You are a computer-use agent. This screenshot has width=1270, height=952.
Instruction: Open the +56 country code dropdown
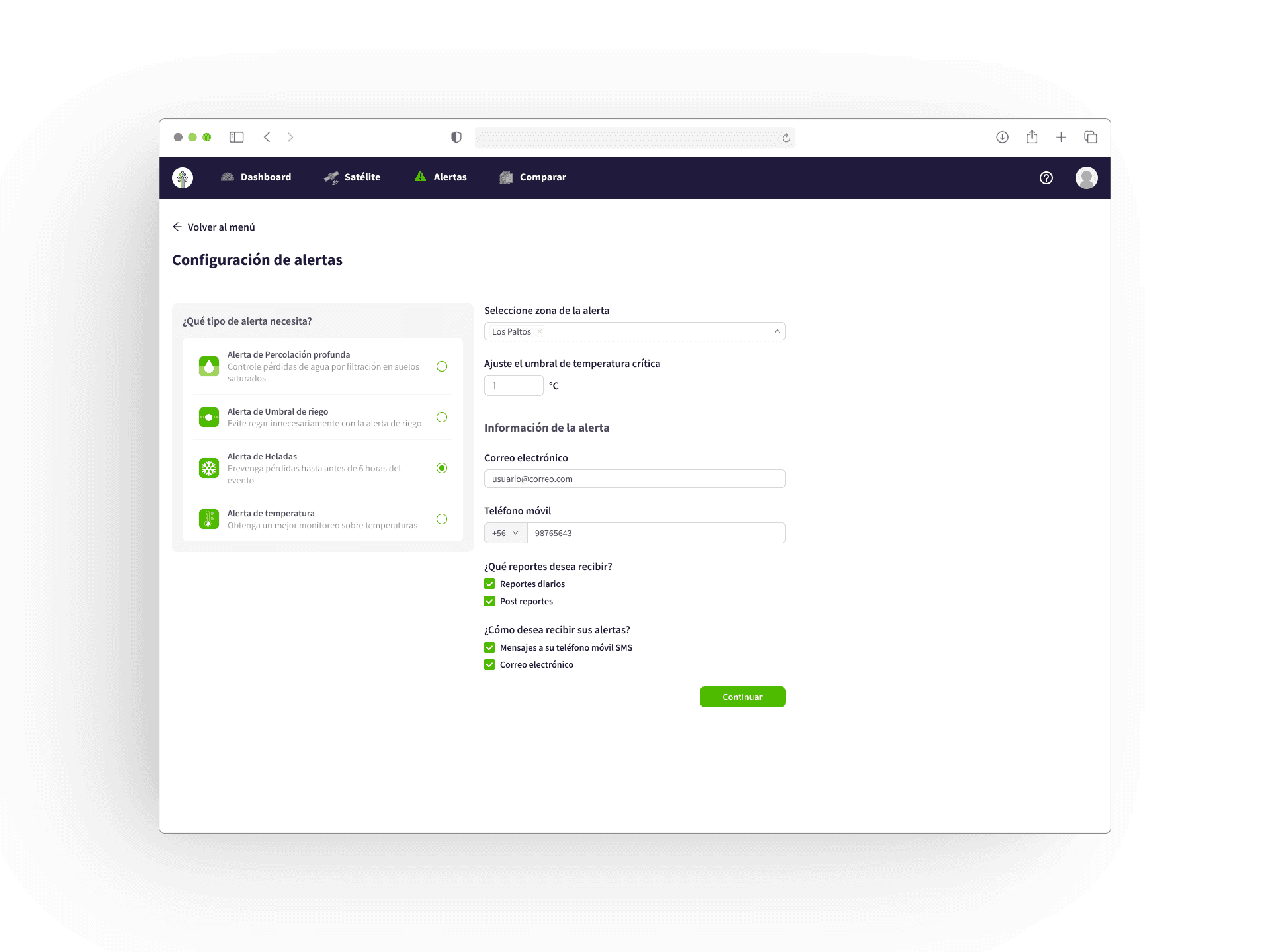click(505, 533)
